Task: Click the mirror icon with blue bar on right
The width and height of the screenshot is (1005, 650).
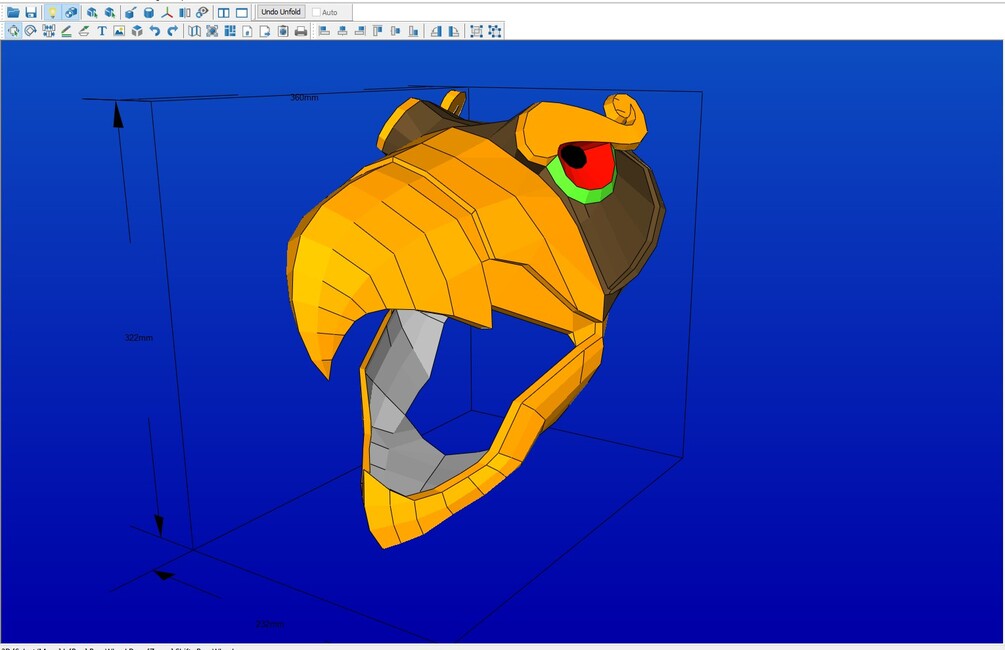Action: click(436, 31)
